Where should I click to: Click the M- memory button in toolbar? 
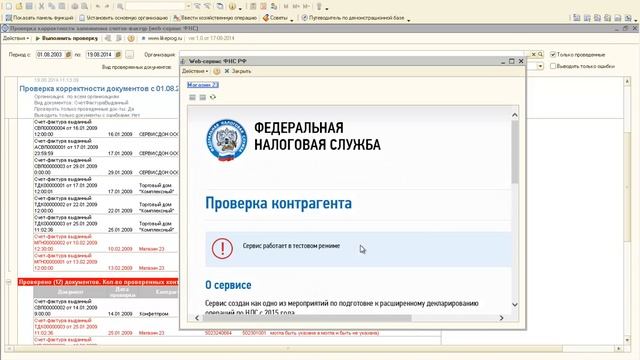pyautogui.click(x=307, y=6)
